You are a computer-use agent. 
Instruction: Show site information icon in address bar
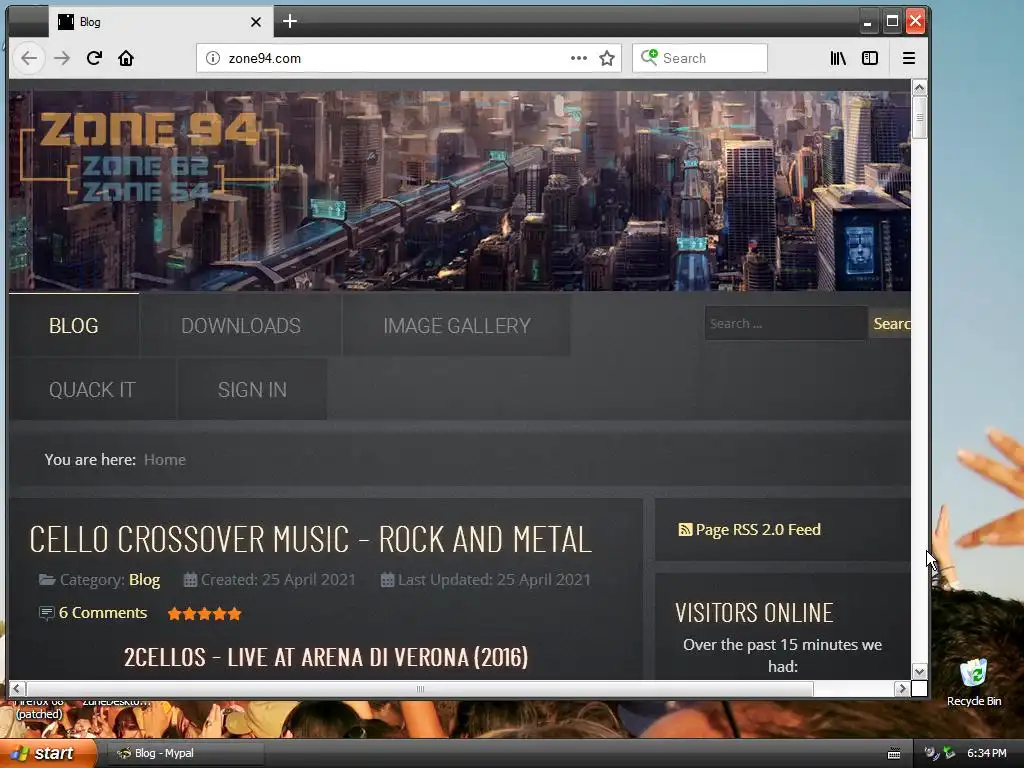pyautogui.click(x=213, y=58)
